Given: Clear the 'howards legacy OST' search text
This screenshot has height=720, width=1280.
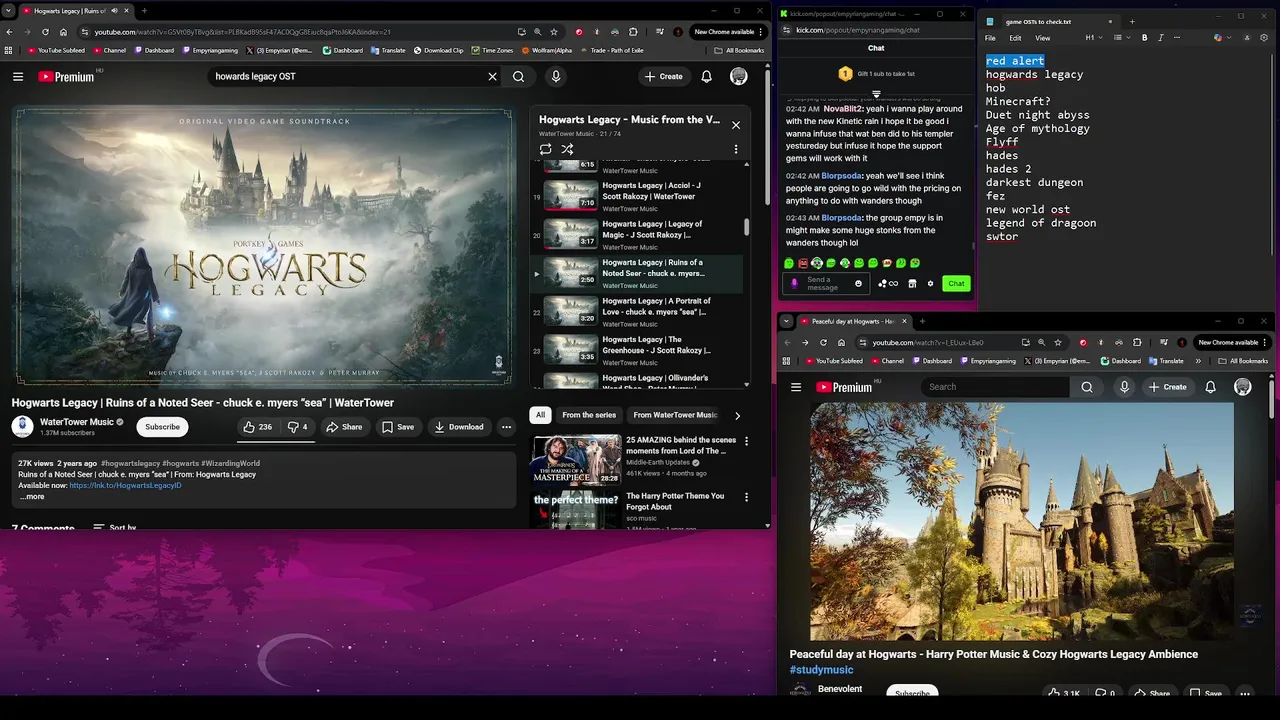Looking at the screenshot, I should point(492,76).
